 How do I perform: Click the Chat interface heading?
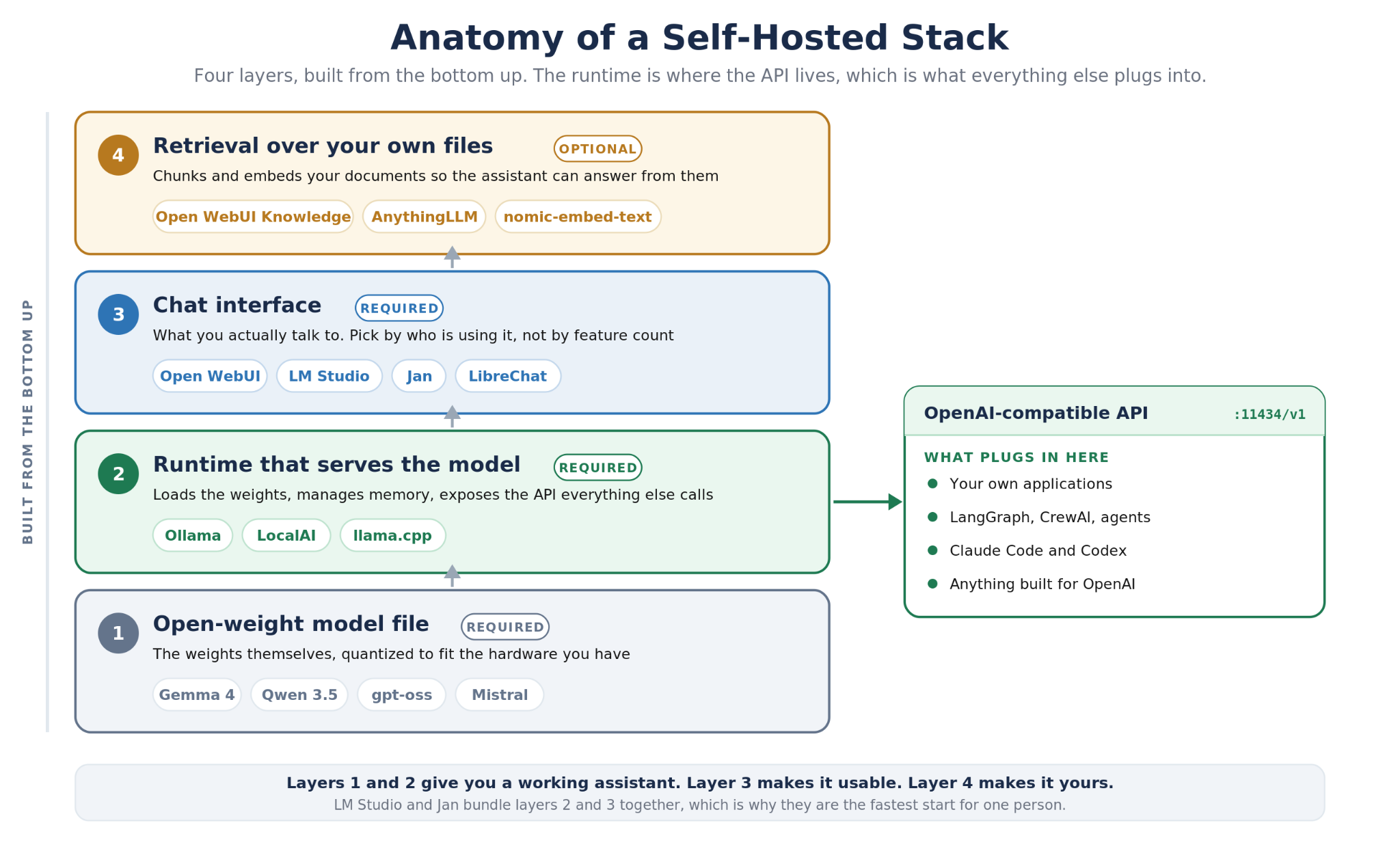click(x=237, y=306)
